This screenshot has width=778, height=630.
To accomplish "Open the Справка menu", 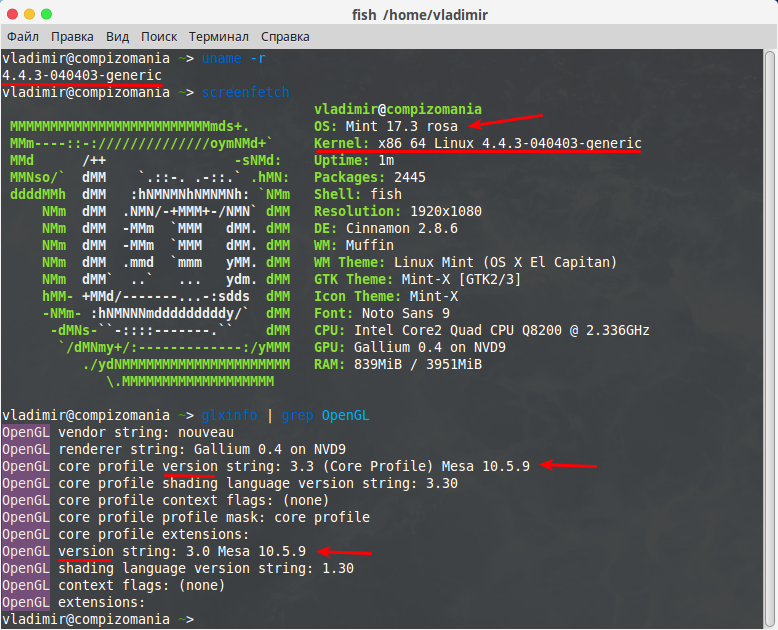I will point(285,37).
